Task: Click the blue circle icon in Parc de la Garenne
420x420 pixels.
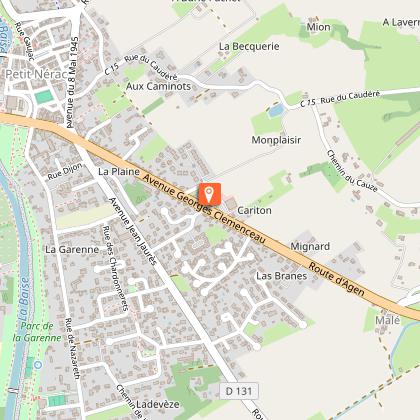Action: click(x=38, y=365)
